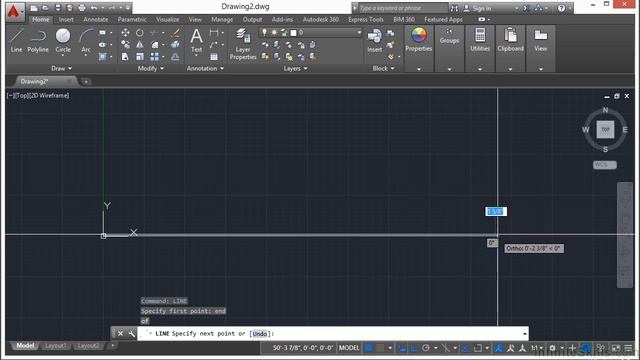Image resolution: width=640 pixels, height=360 pixels.
Task: Toggle object snap in status bar
Action: (x=478, y=348)
